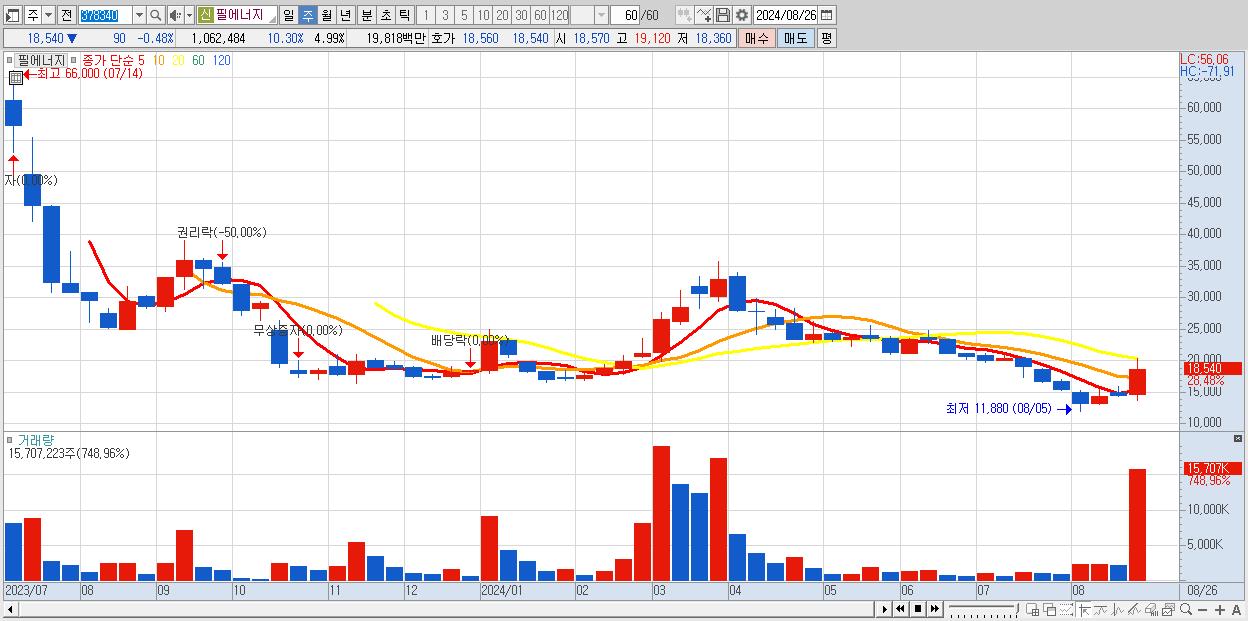The image size is (1248, 621).
Task: Click the 거래량 volume label
Action: [36, 439]
